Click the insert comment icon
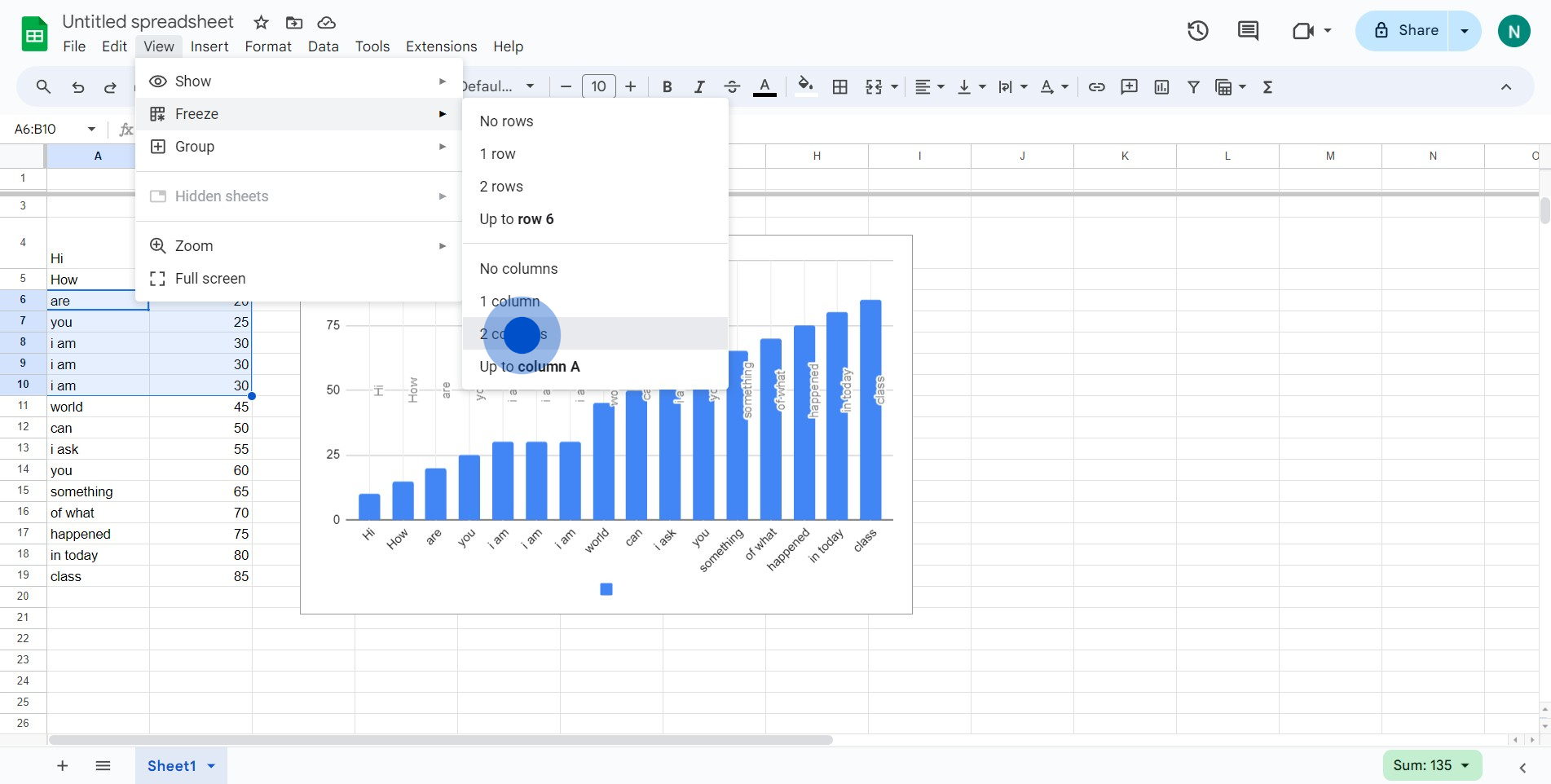 [x=1129, y=87]
